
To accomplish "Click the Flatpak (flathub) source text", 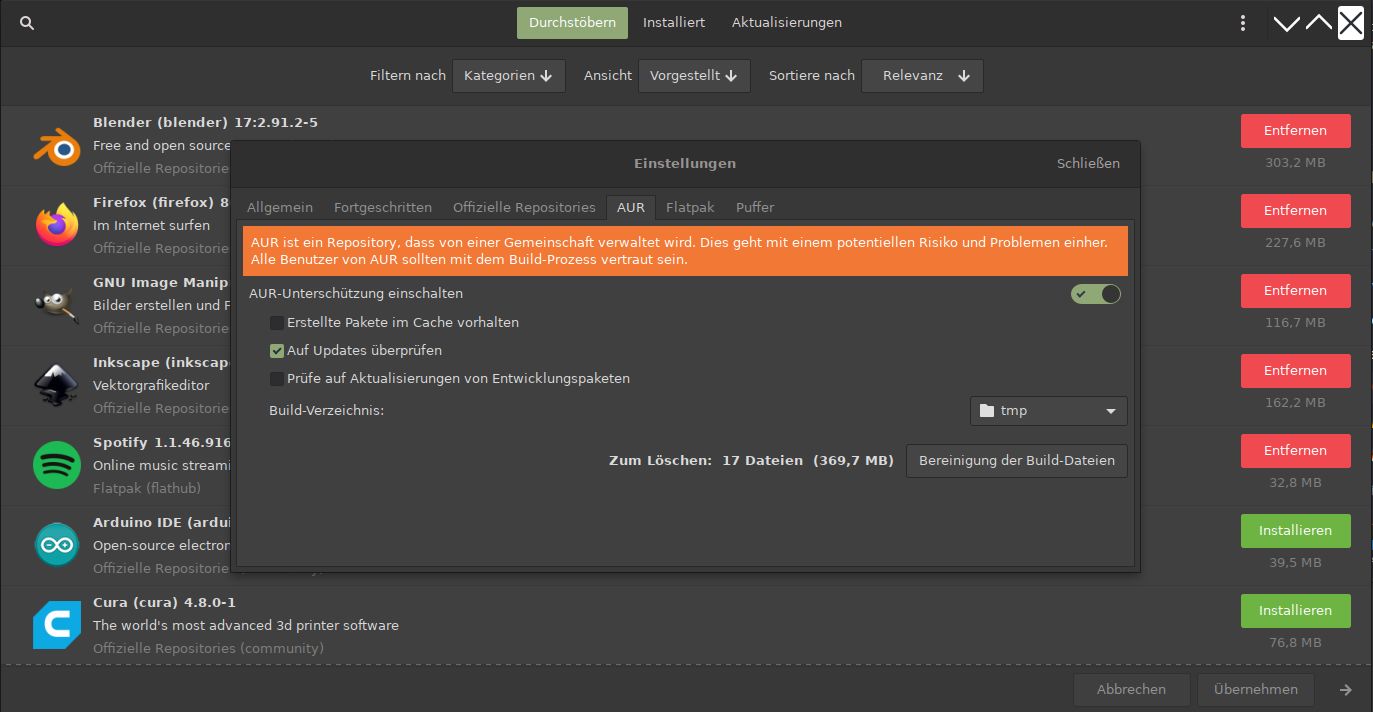I will (147, 489).
